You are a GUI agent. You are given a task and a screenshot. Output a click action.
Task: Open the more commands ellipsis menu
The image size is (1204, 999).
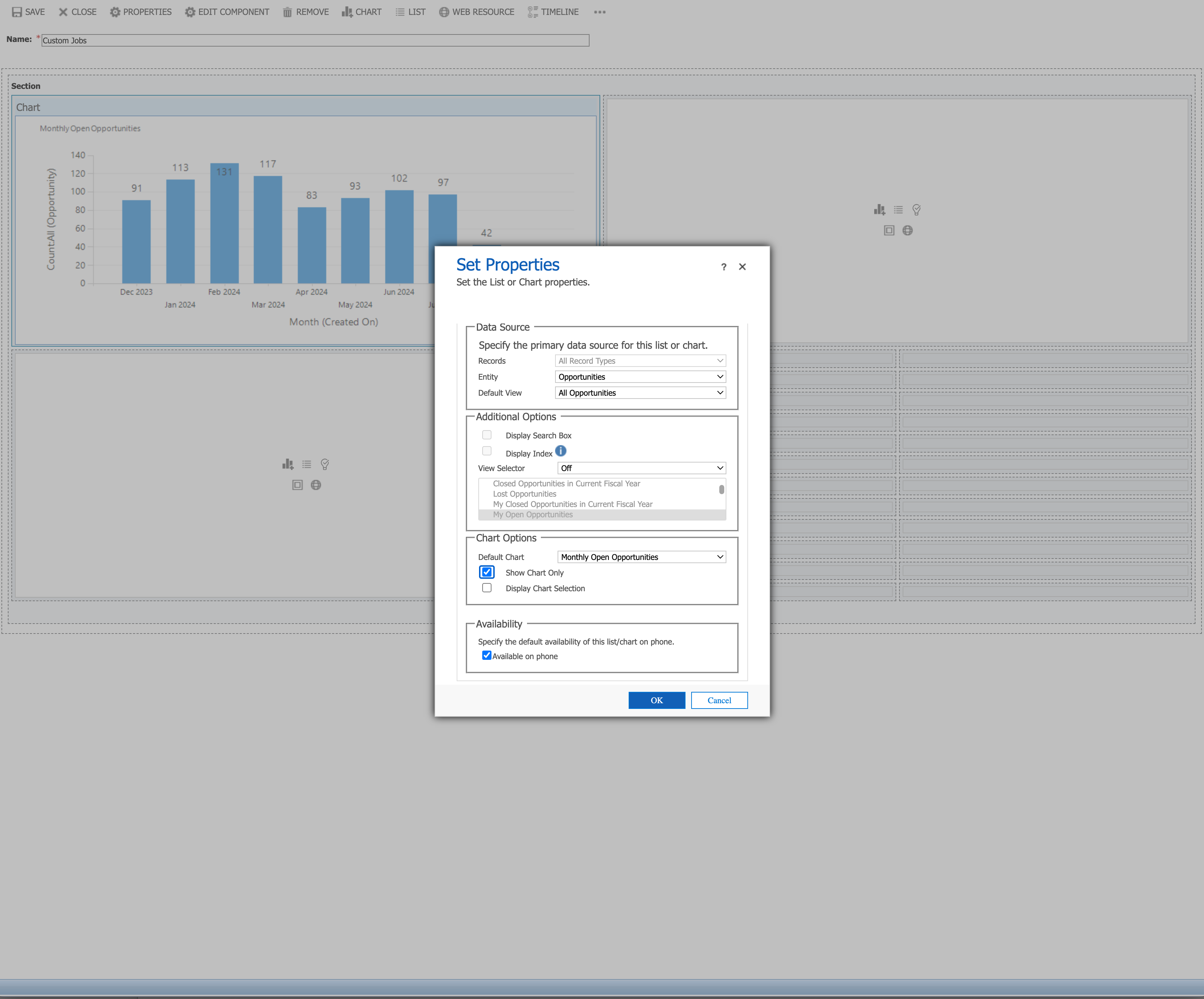600,12
